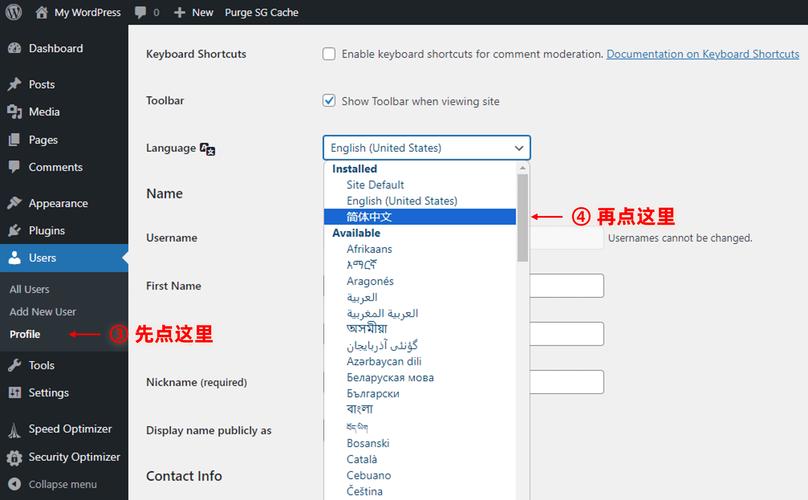808x500 pixels.
Task: Click Purge SG Cache in admin bar
Action: click(262, 13)
